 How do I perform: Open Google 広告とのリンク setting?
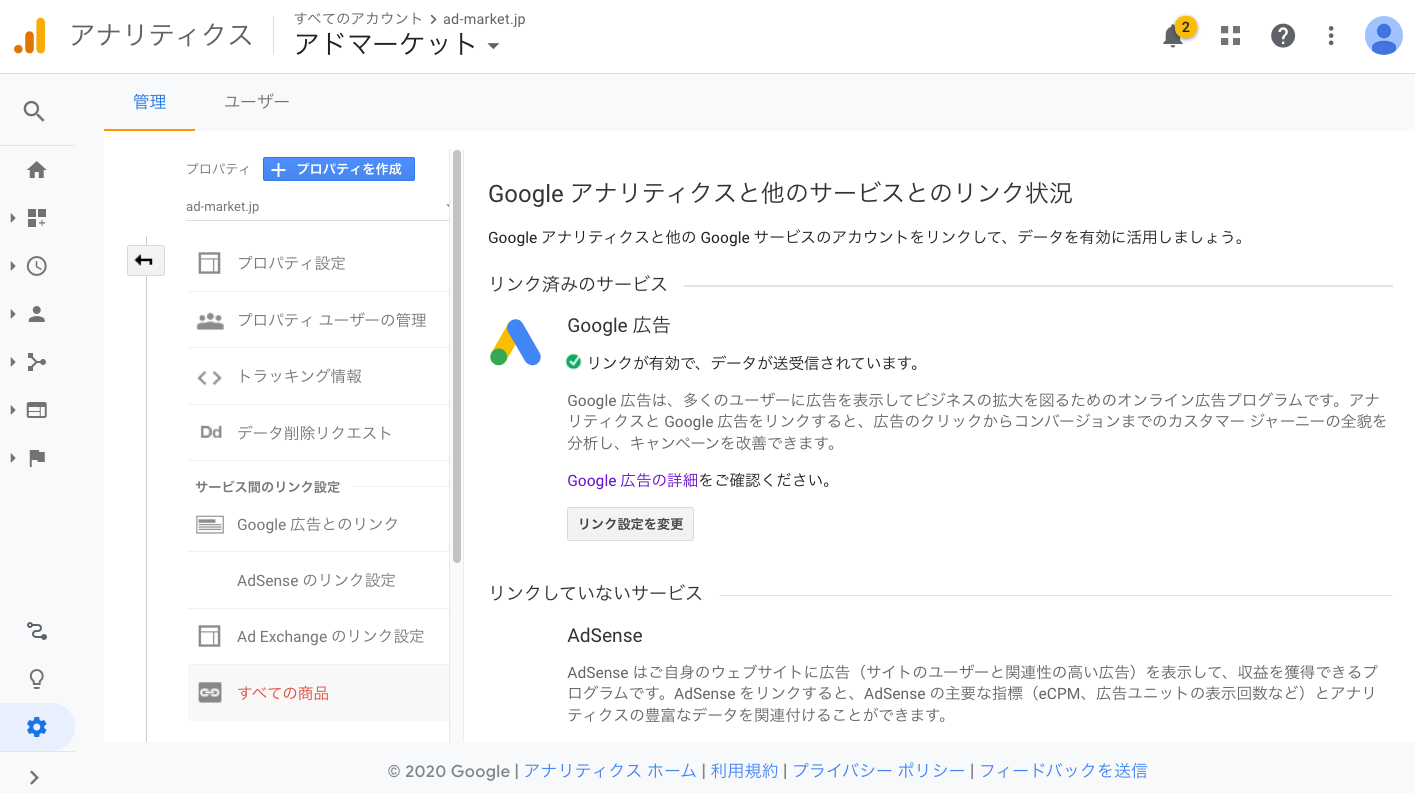point(318,524)
